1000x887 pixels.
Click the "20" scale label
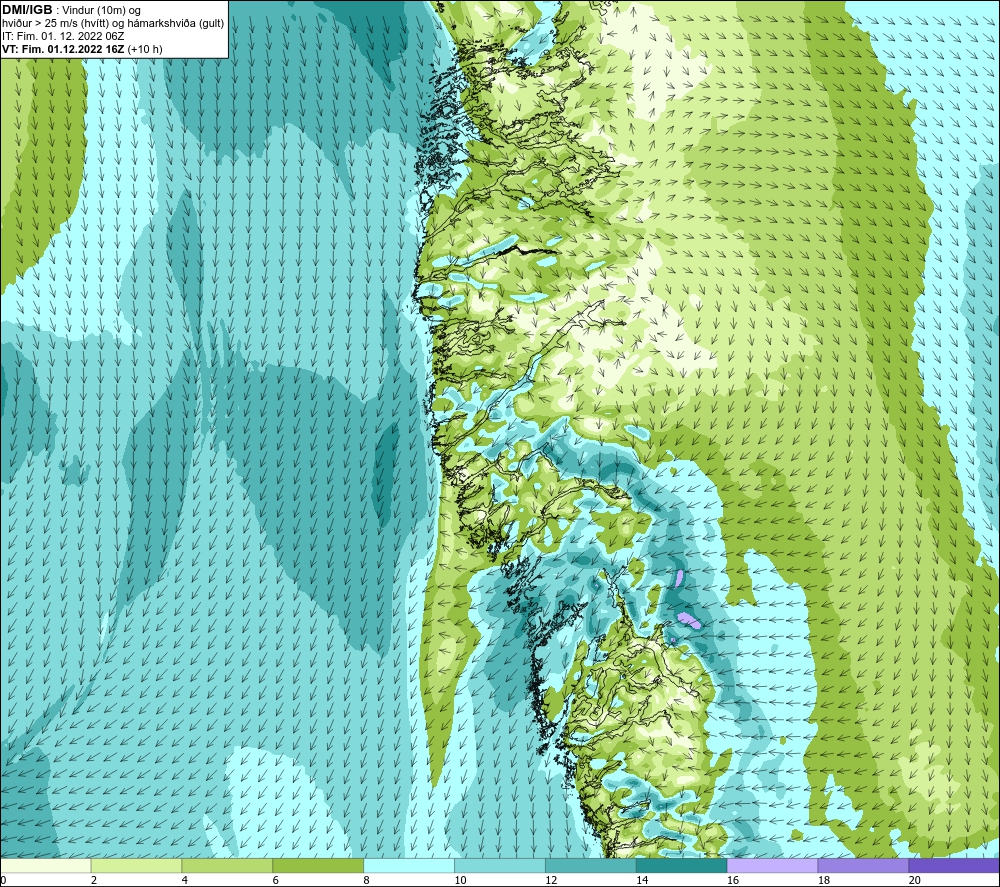[915, 881]
